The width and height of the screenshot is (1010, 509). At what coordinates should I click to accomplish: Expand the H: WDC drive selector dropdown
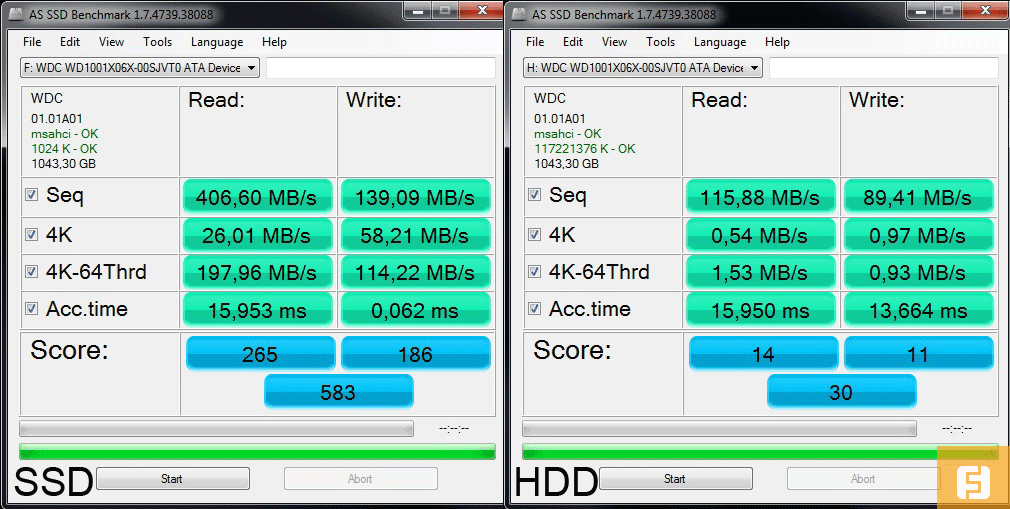pyautogui.click(x=754, y=68)
